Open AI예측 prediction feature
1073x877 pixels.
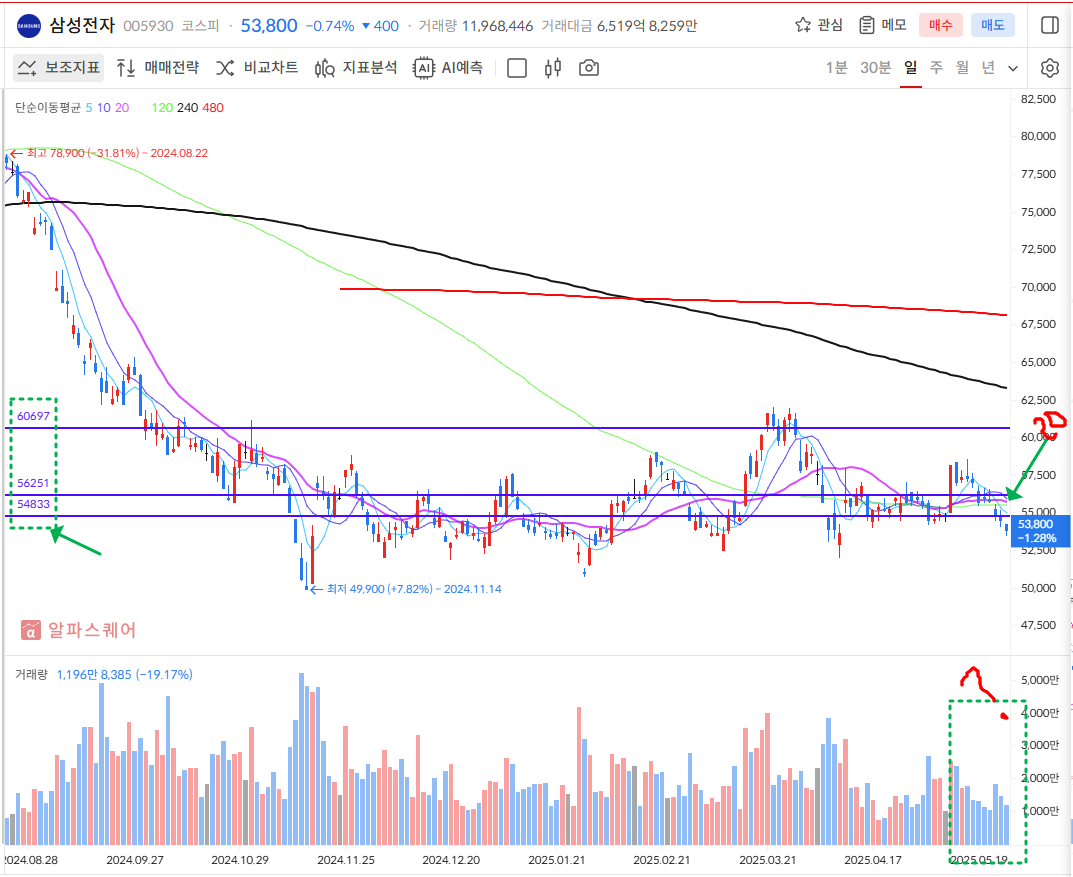click(448, 68)
